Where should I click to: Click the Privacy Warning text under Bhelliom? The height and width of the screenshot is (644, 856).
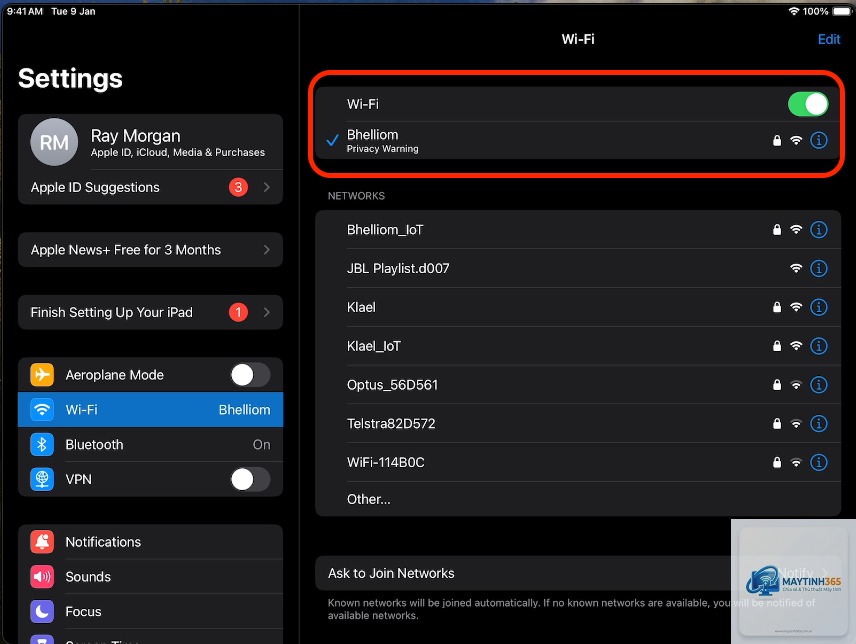(x=382, y=149)
